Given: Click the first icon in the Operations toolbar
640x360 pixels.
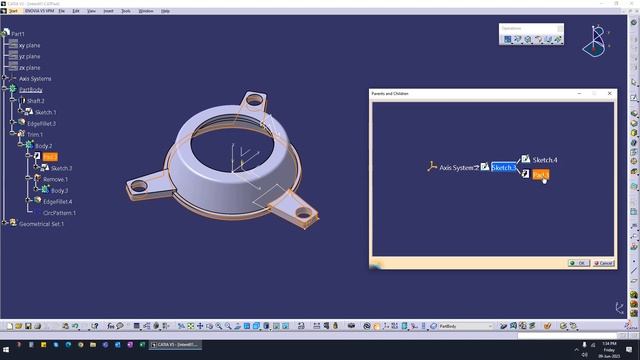Looking at the screenshot, I should coord(507,39).
